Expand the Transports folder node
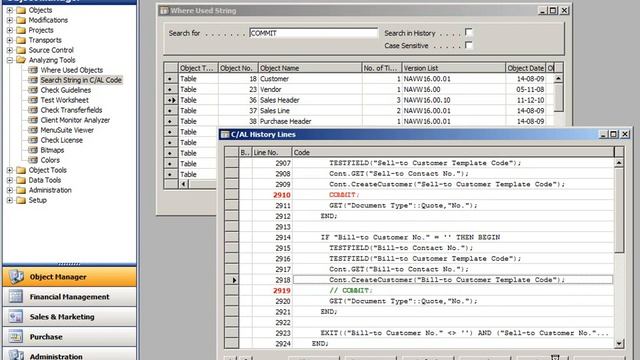Viewport: 640px width, 360px height. [10, 40]
